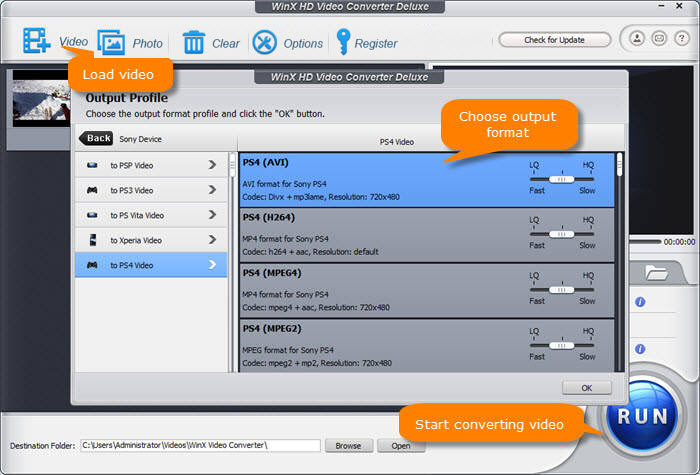Select the to PS3 Video category
This screenshot has width=700, height=475.
pyautogui.click(x=151, y=190)
